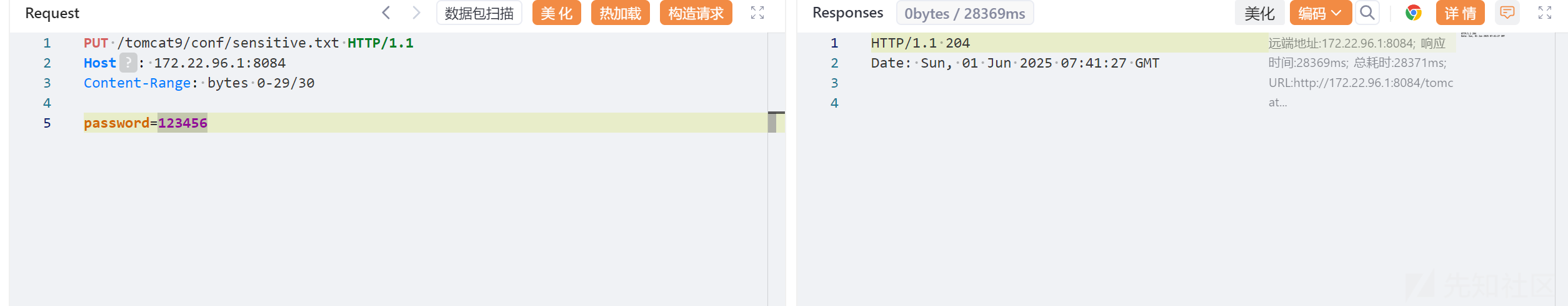This screenshot has width=1568, height=306.
Task: Click the response minimap thumbnail
Action: (x=1482, y=36)
